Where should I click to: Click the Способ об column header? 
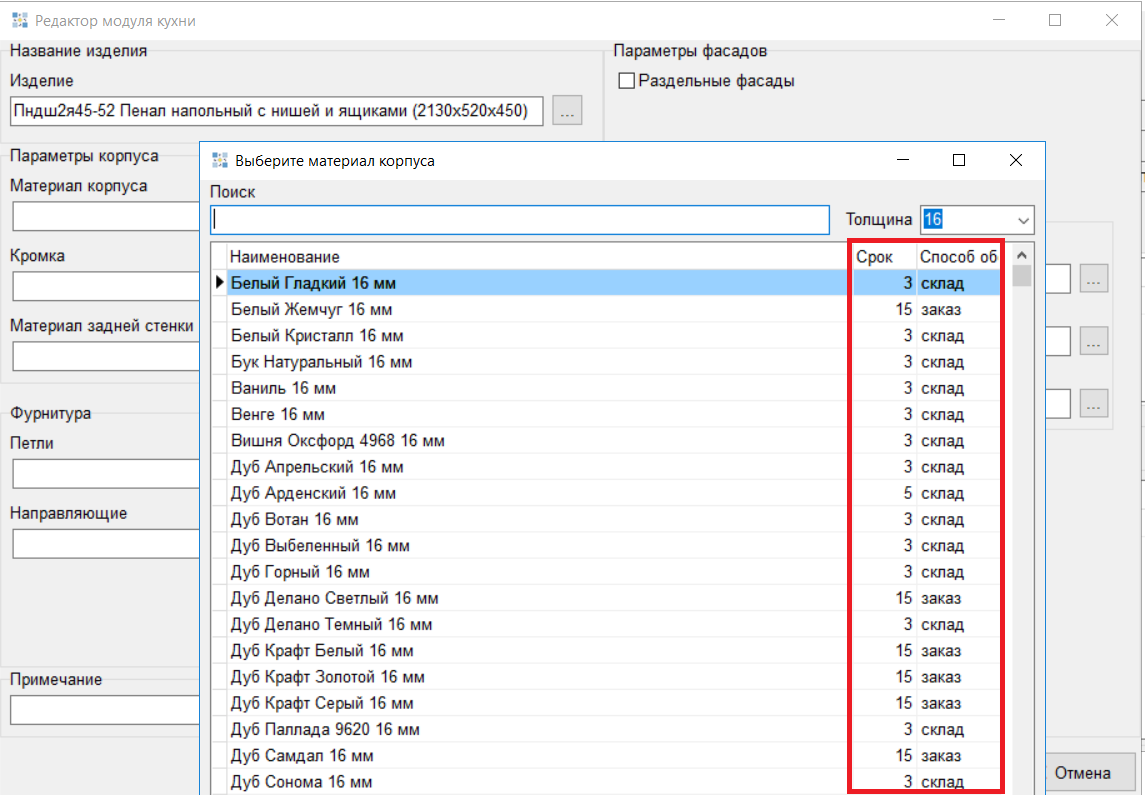958,257
